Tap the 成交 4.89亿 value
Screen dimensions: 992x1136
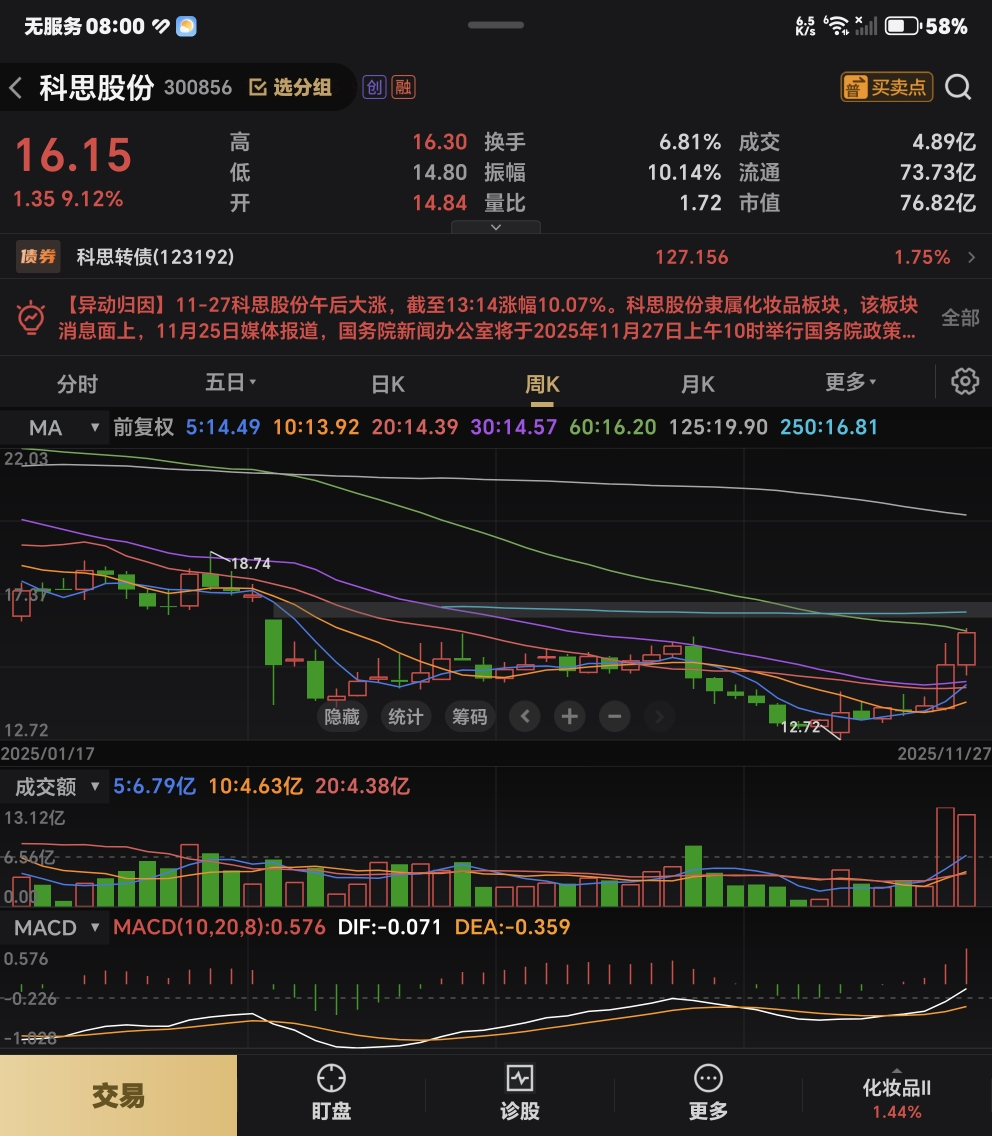[943, 142]
